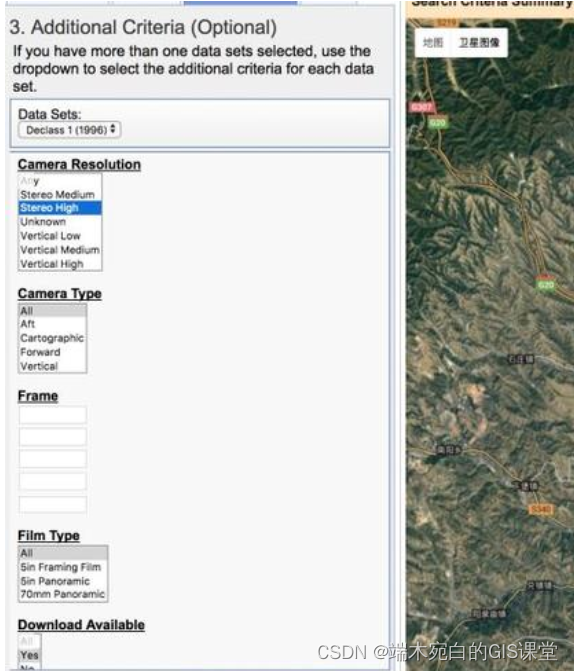Open the Data Sets dropdown Declass 1 (1996)
Viewport: 574px width, 671px height.
[69, 130]
